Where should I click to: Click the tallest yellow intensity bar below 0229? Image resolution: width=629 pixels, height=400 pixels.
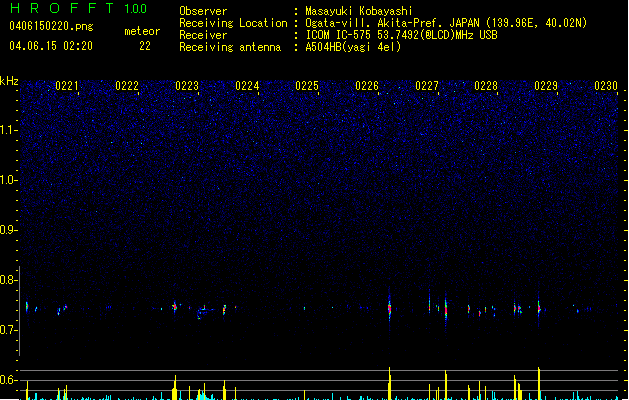[539, 384]
